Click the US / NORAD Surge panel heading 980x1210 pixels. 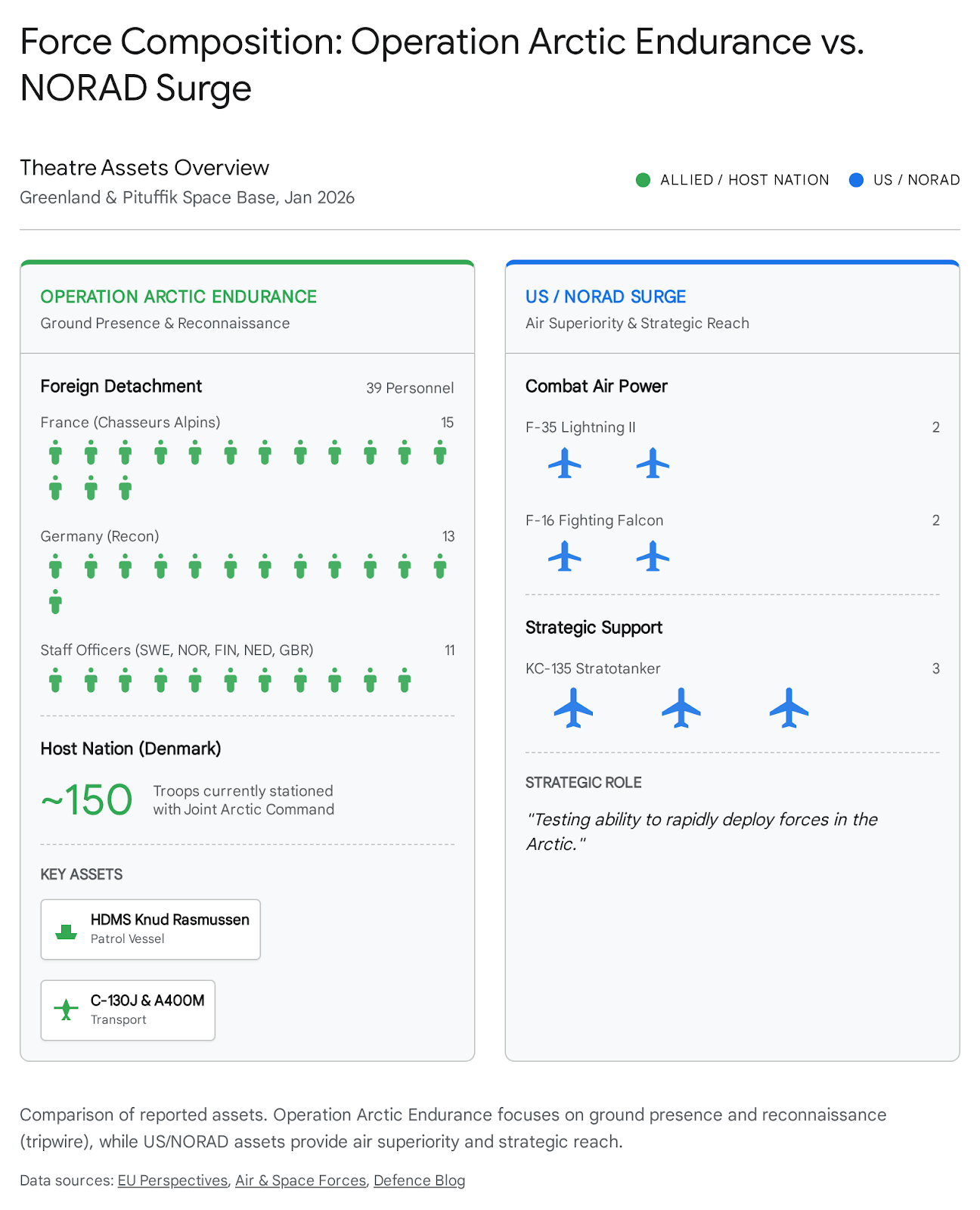(606, 296)
